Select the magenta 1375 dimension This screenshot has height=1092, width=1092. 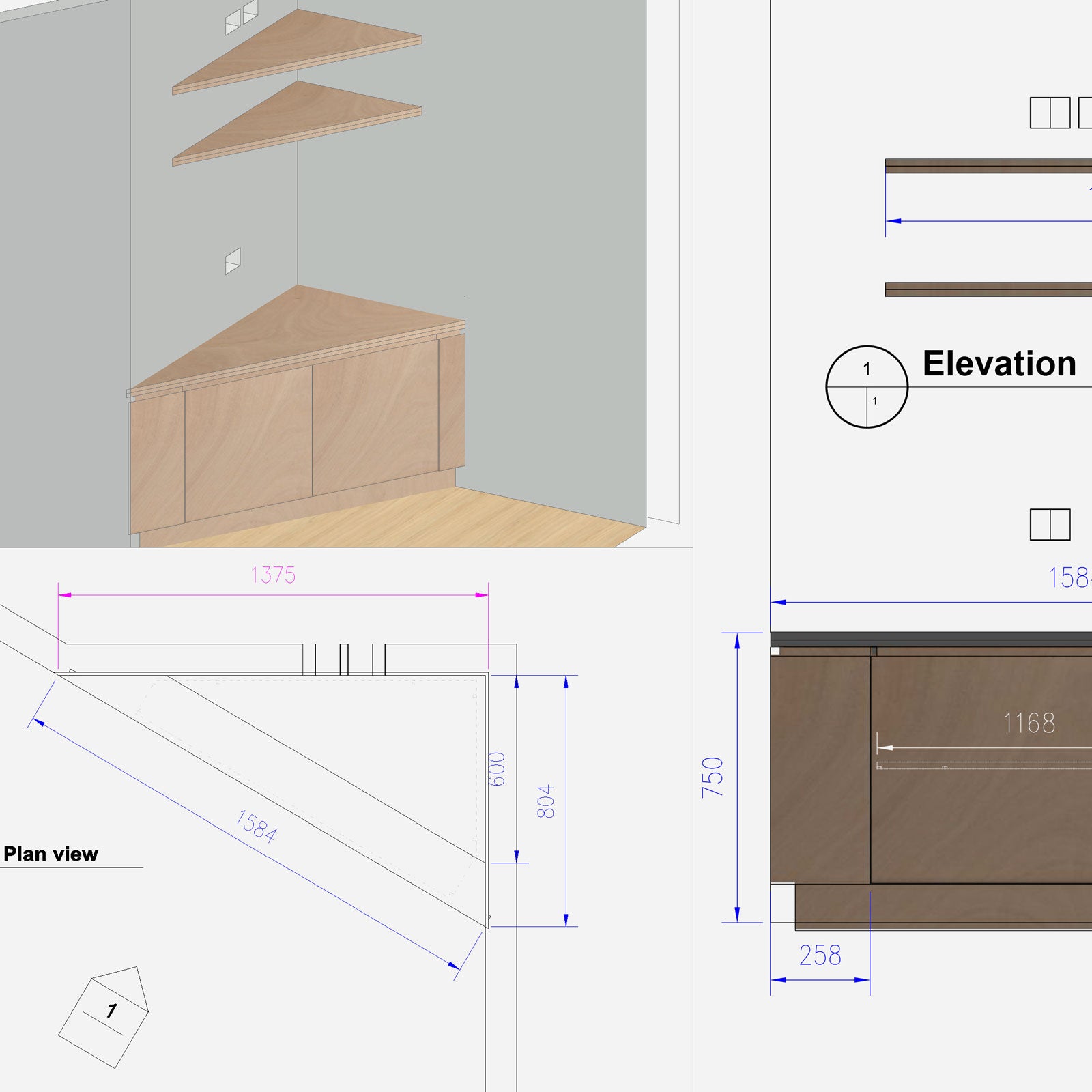(273, 575)
